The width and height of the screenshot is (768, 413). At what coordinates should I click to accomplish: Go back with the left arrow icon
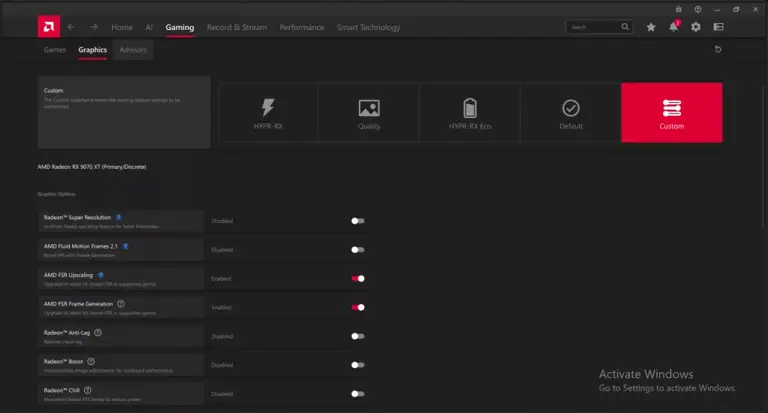pyautogui.click(x=71, y=27)
